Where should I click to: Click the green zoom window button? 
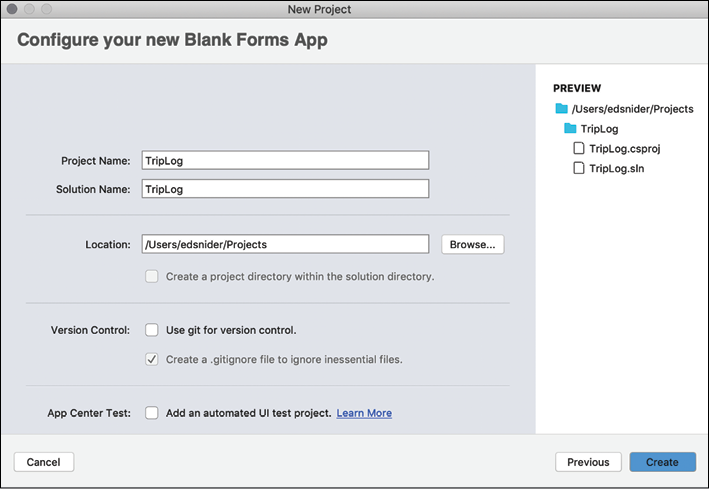pyautogui.click(x=47, y=9)
